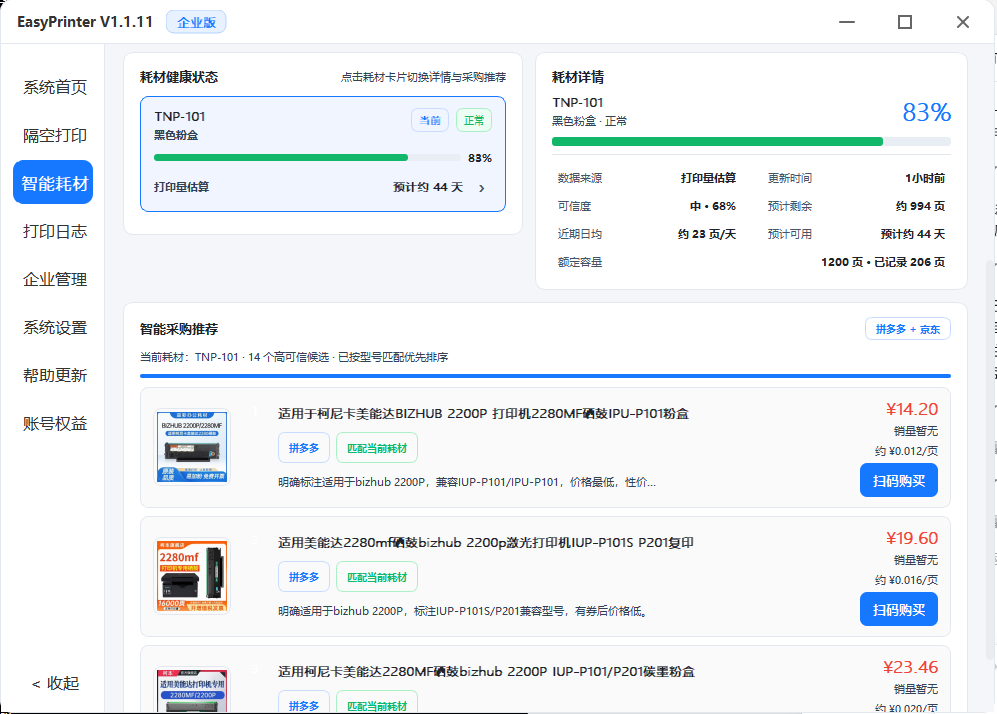Click the 正常 status tag

(x=474, y=120)
